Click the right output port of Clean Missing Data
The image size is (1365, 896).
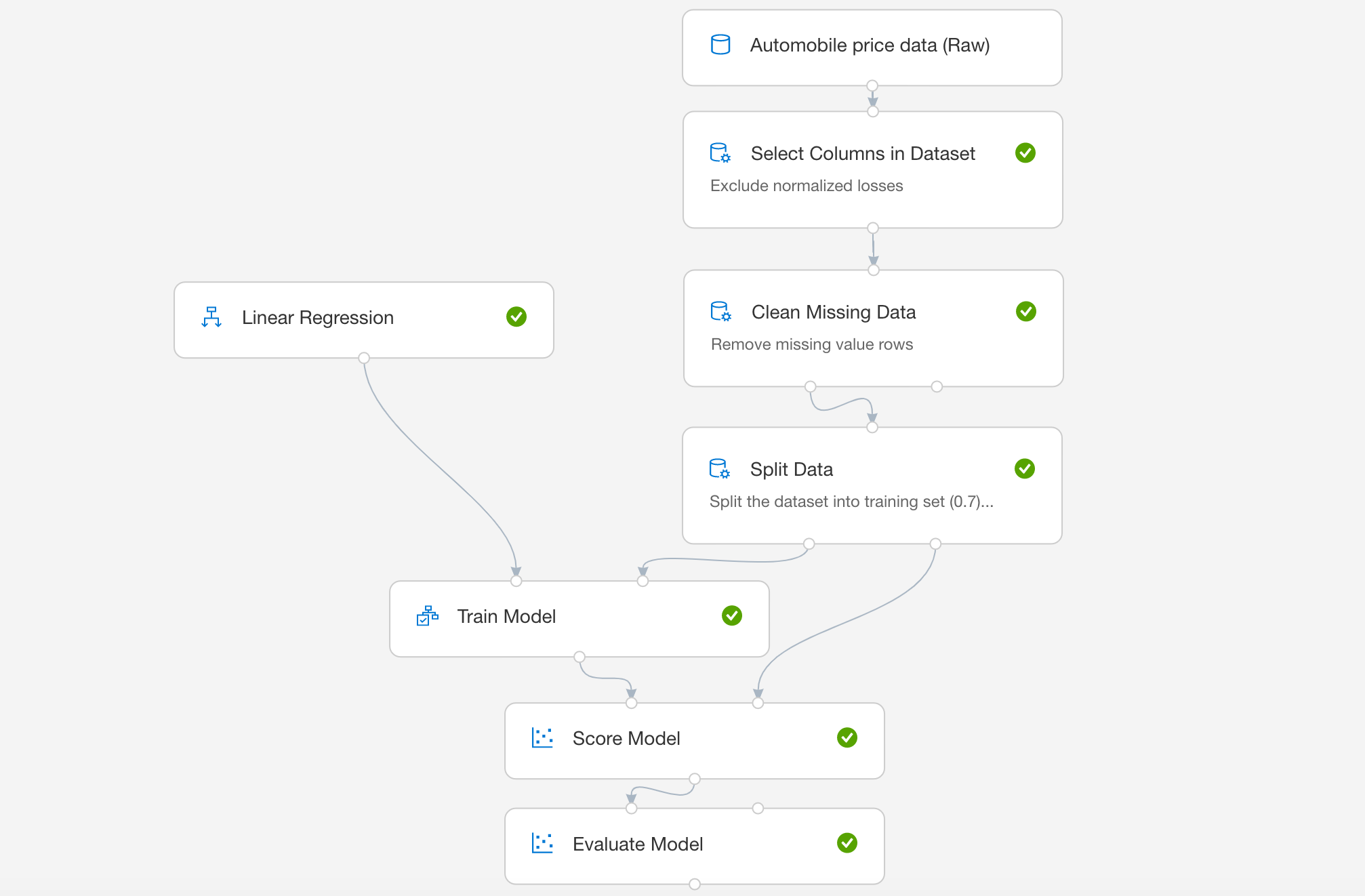937,386
